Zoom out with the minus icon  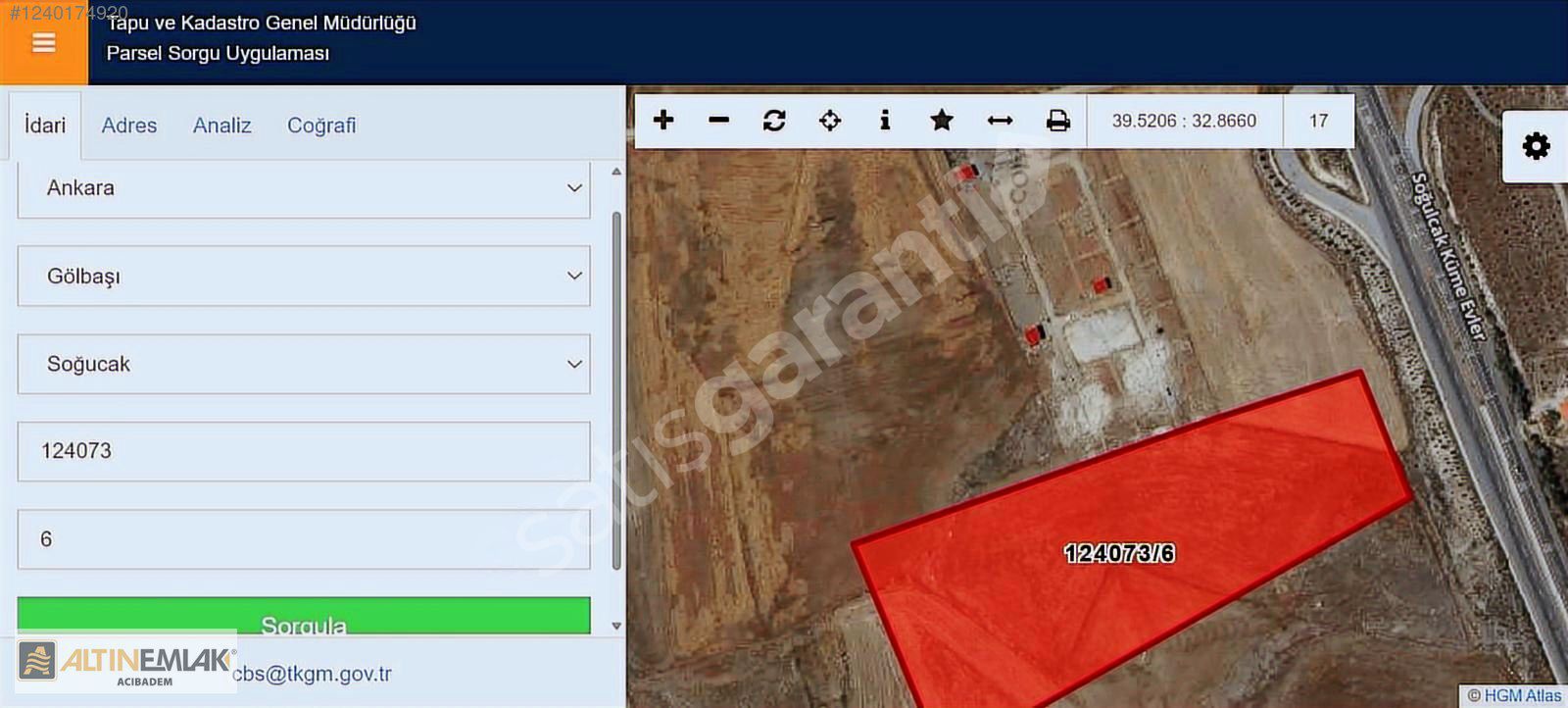point(718,120)
